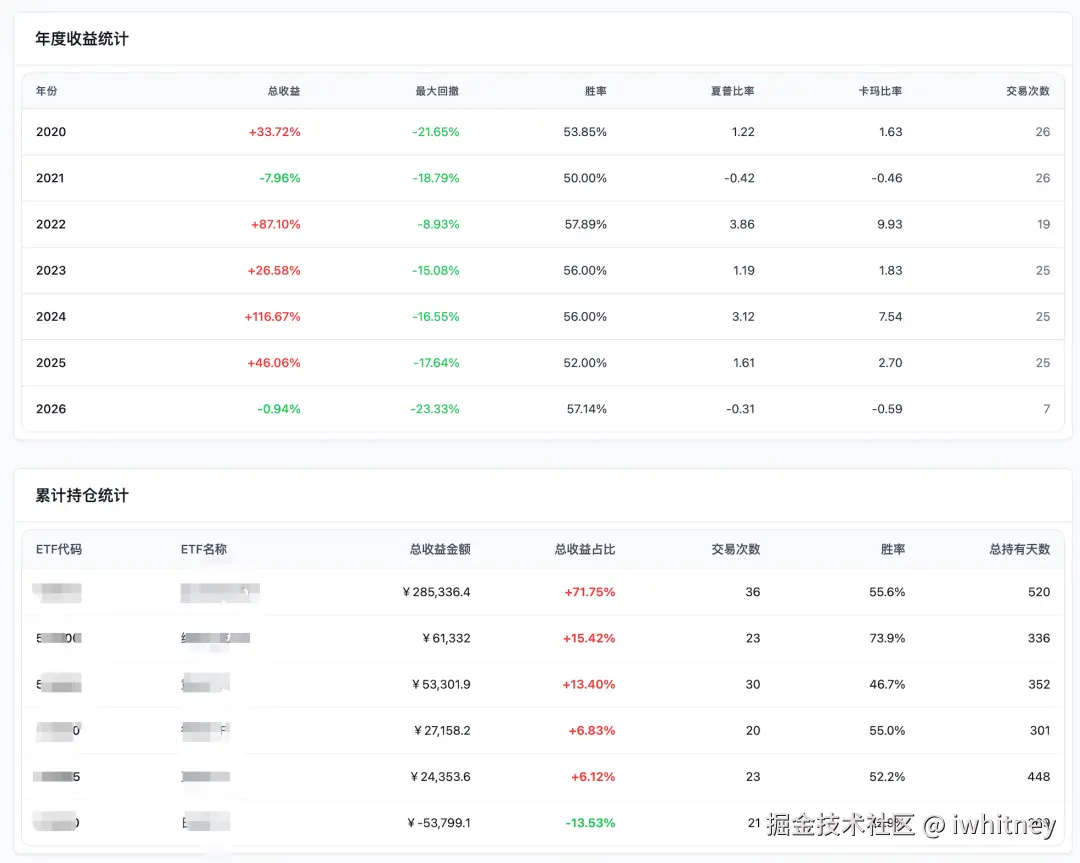This screenshot has width=1080, height=863.
Task: Click the 36 trade count cell
Action: [753, 592]
